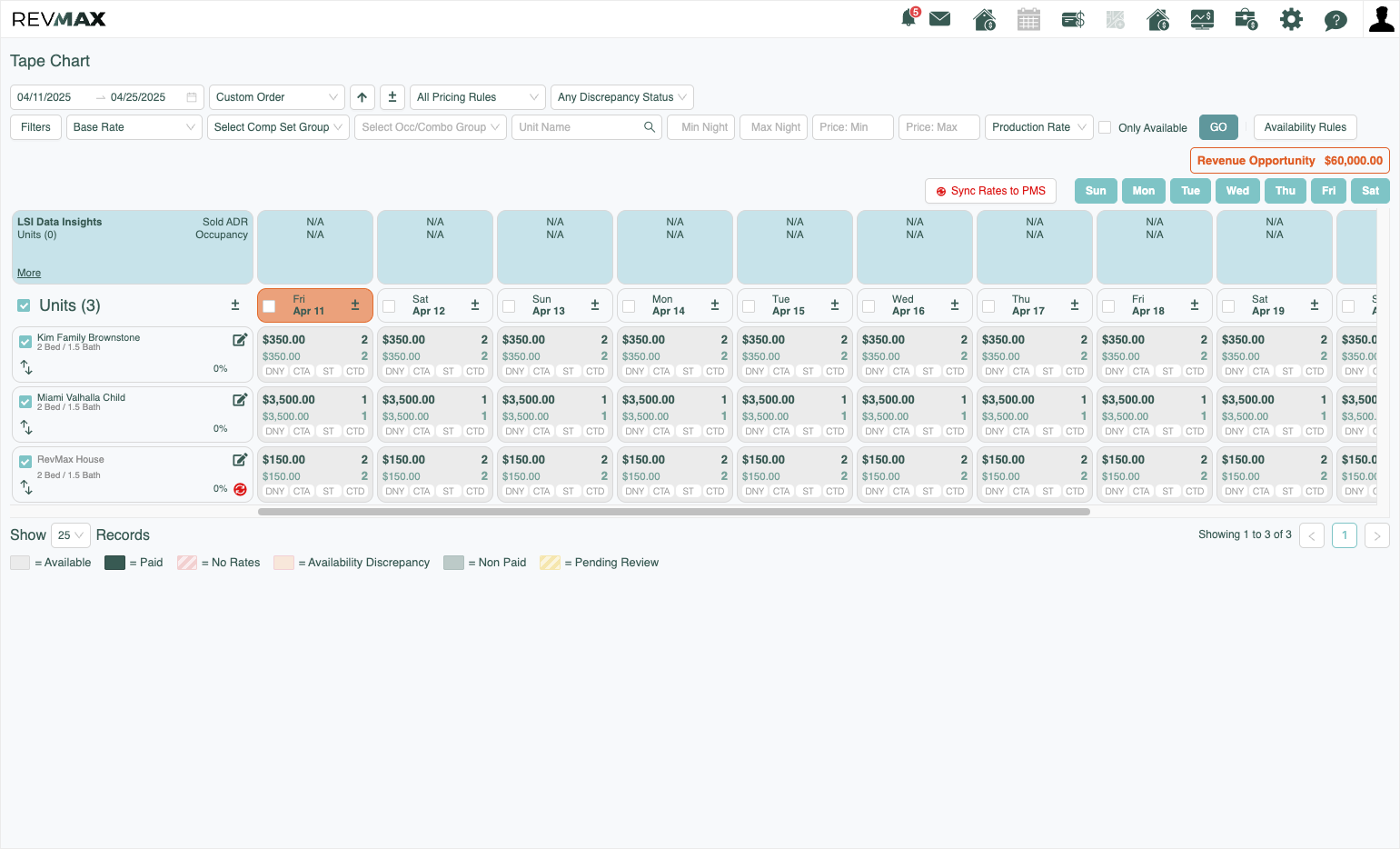Uncheck the Kim Family Brownstone checkbox
The image size is (1400, 849).
click(x=25, y=342)
